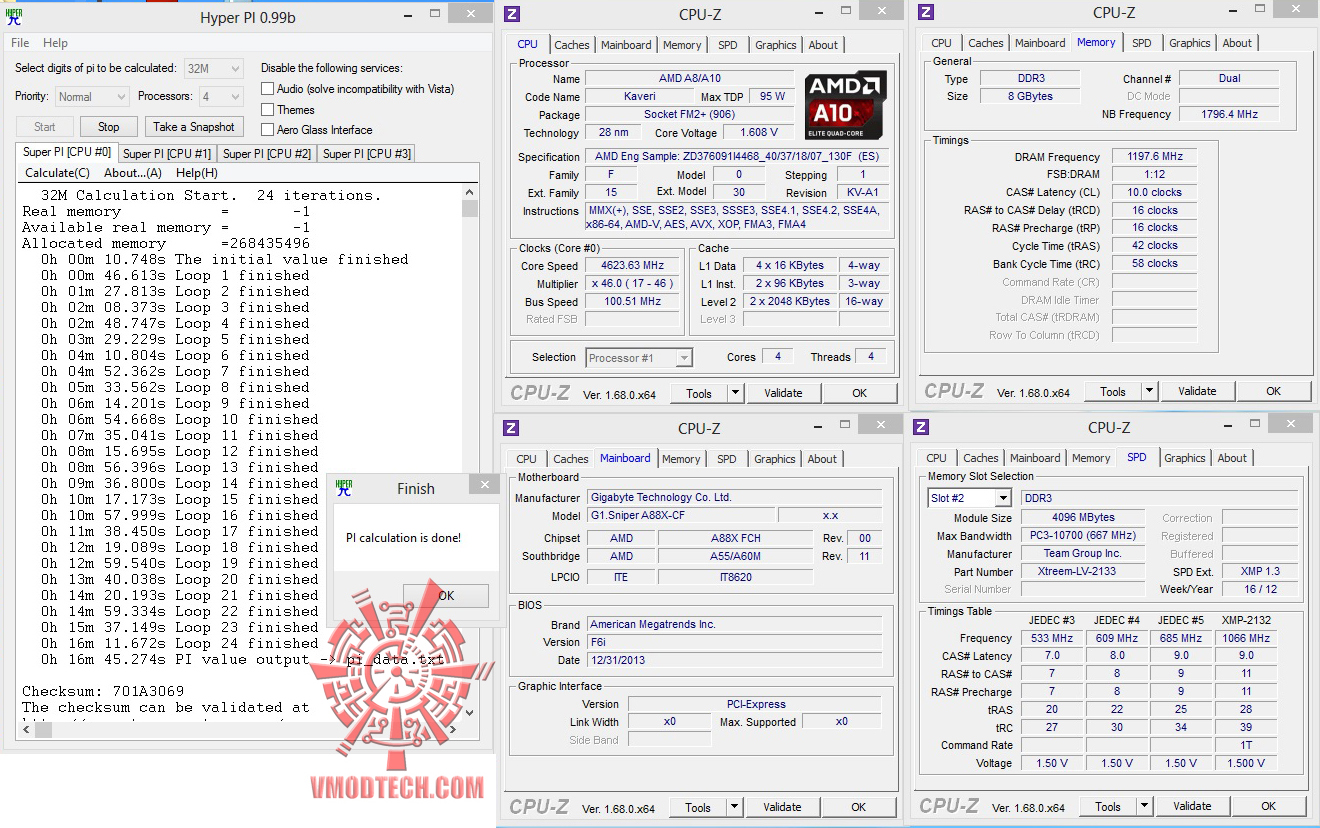Enable the Themes checkbox
The height and width of the screenshot is (828, 1320).
(267, 110)
